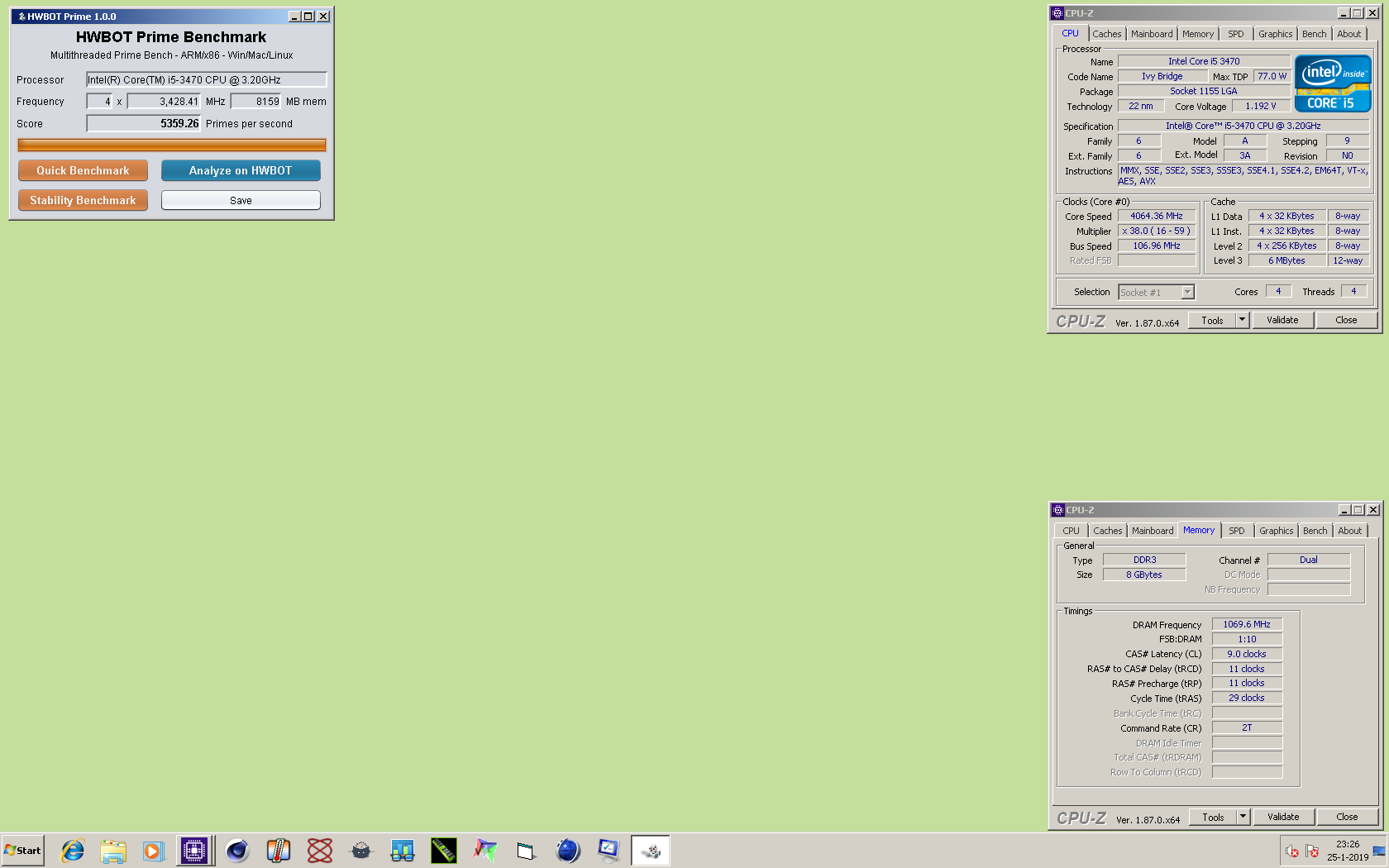Click the HWBOT Prime title bar icon

[21, 17]
